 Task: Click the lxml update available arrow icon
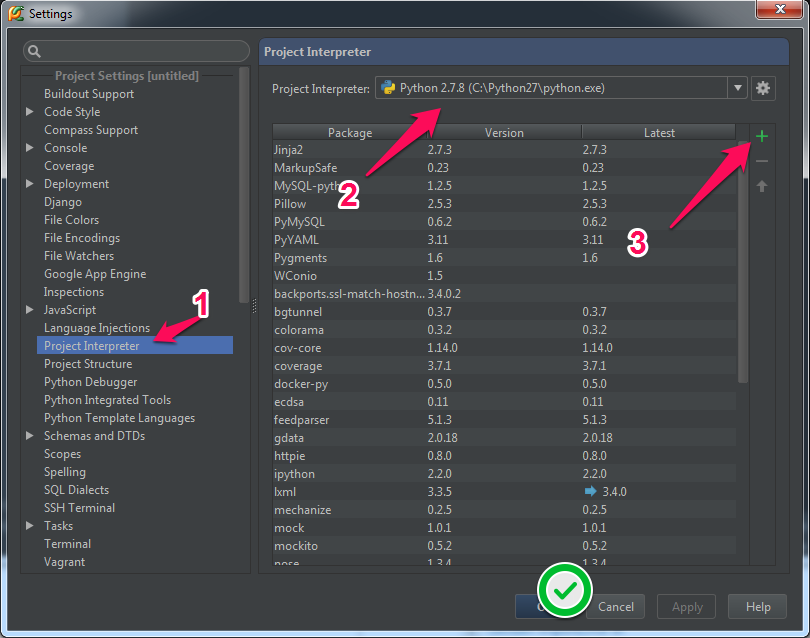coord(590,491)
